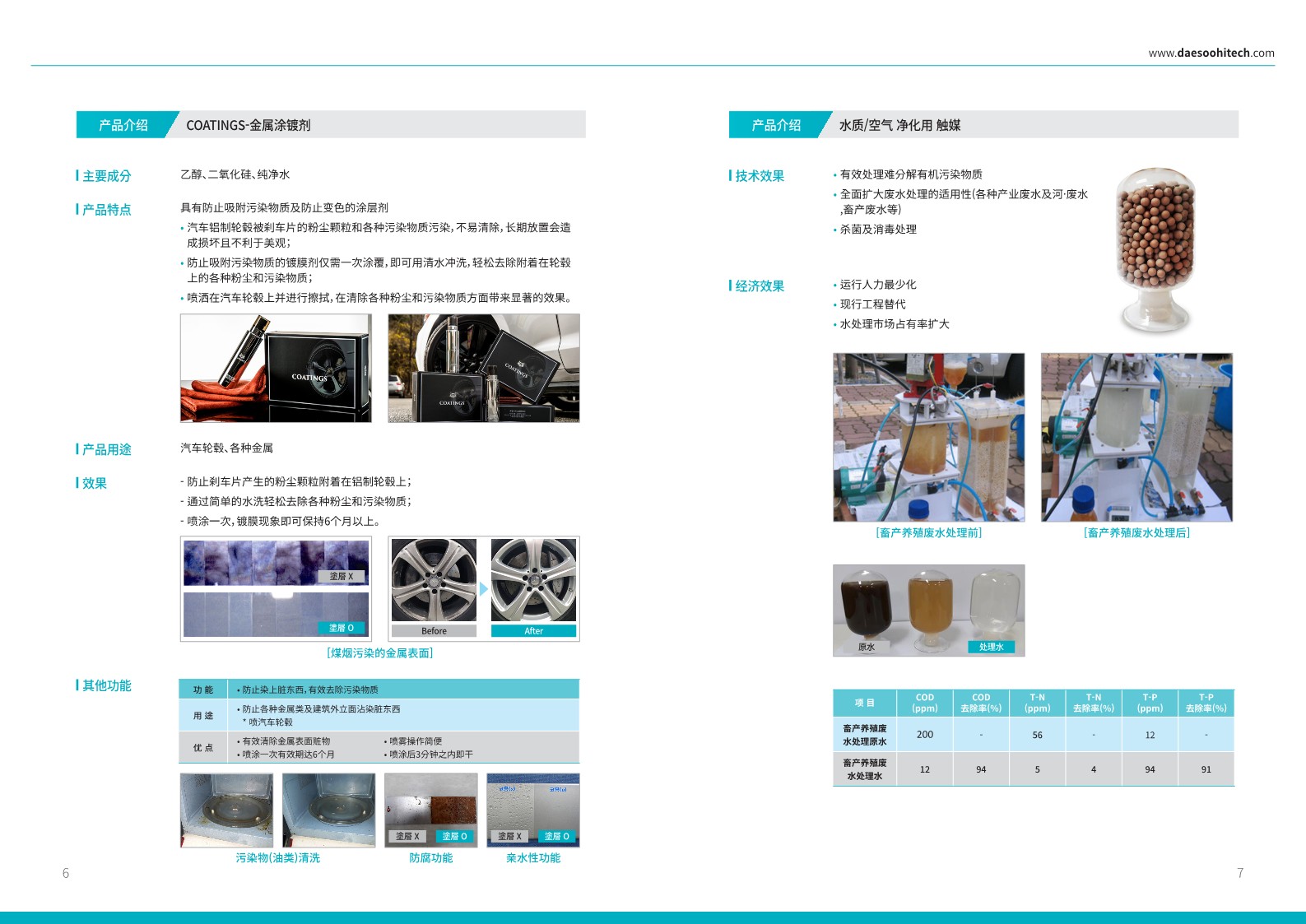This screenshot has height=924, width=1306.
Task: Click the 畜产养殖废水处理水 row label
Action: coord(865,769)
